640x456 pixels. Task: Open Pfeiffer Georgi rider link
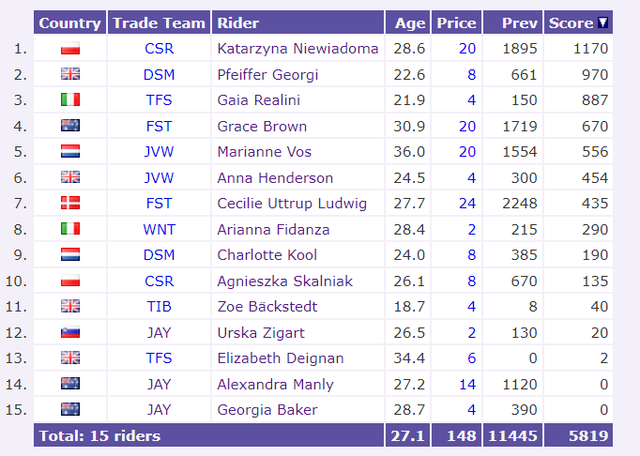(x=267, y=75)
